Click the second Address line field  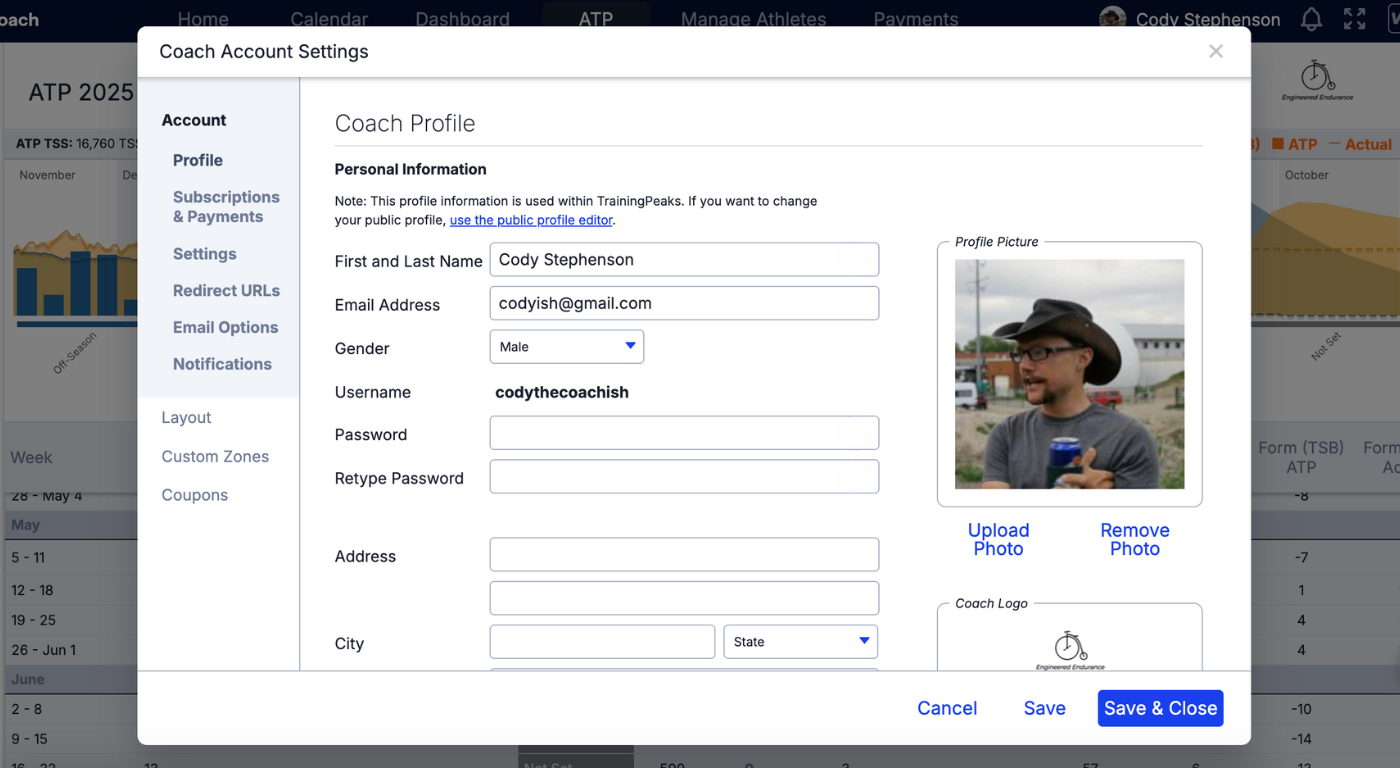684,598
